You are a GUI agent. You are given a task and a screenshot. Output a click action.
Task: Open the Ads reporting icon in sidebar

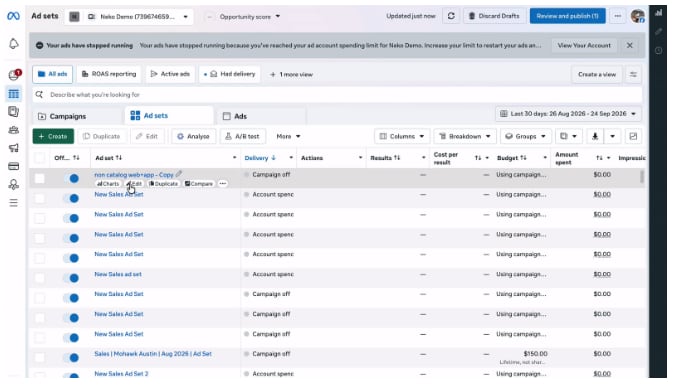point(13,112)
